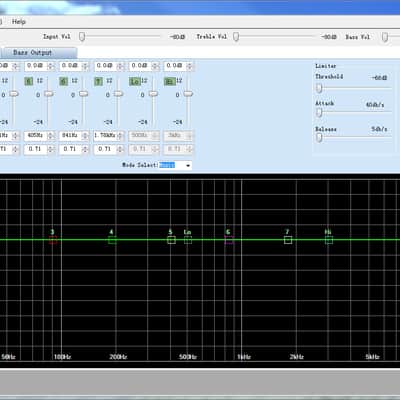The image size is (400, 400).
Task: Click the Release value 5db/s
Action: pos(379,129)
